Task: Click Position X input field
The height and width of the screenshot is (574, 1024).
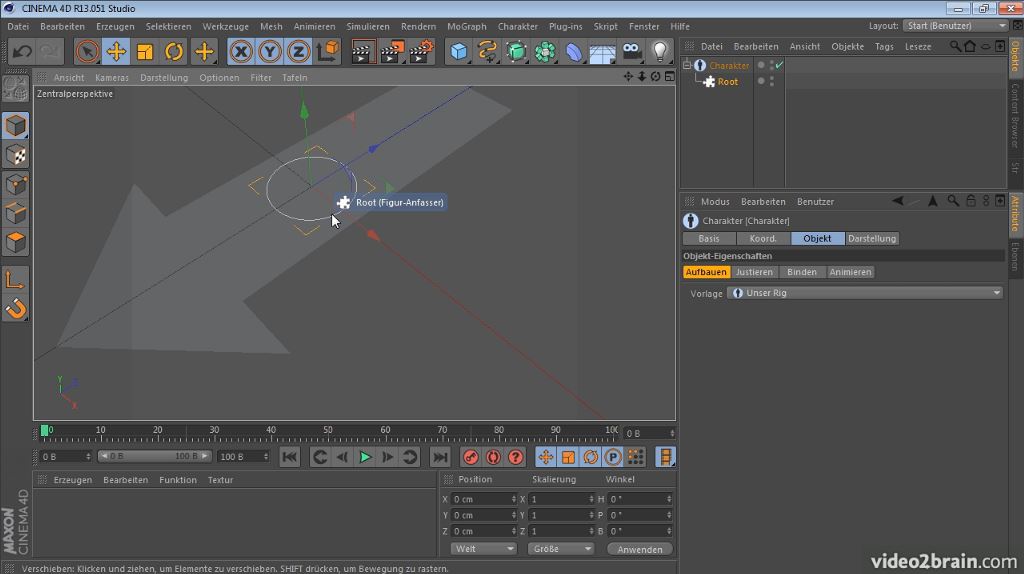Action: [x=483, y=499]
